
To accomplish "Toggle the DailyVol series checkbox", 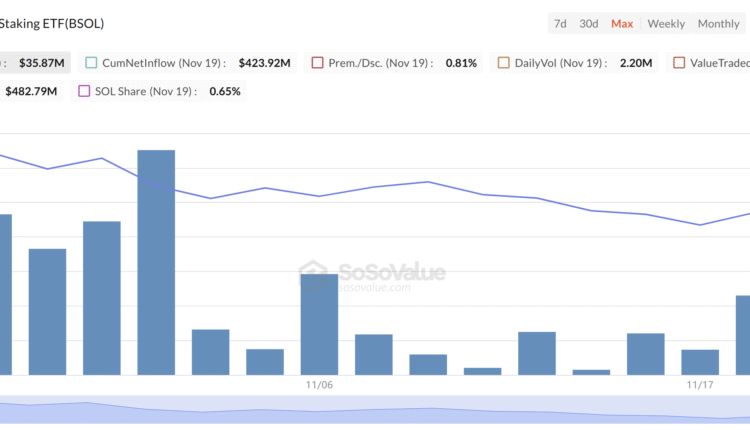I will click(503, 63).
